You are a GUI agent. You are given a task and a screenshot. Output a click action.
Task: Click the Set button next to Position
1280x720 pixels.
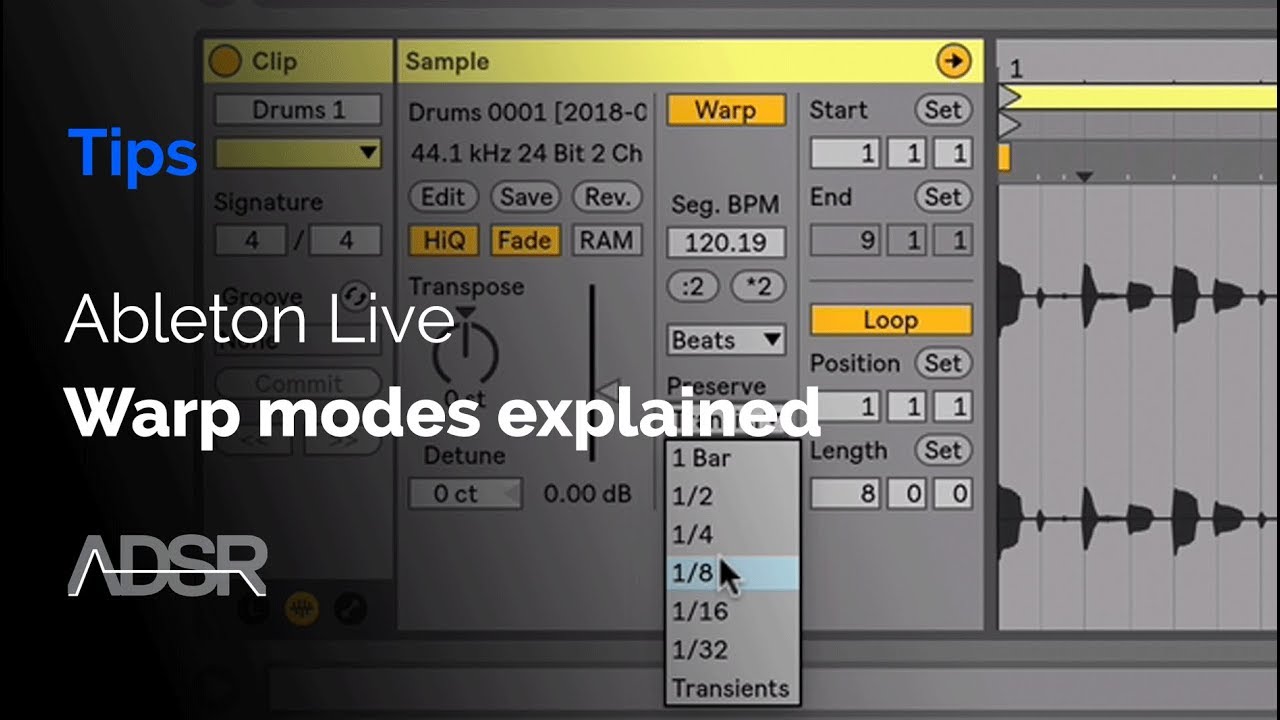[943, 363]
